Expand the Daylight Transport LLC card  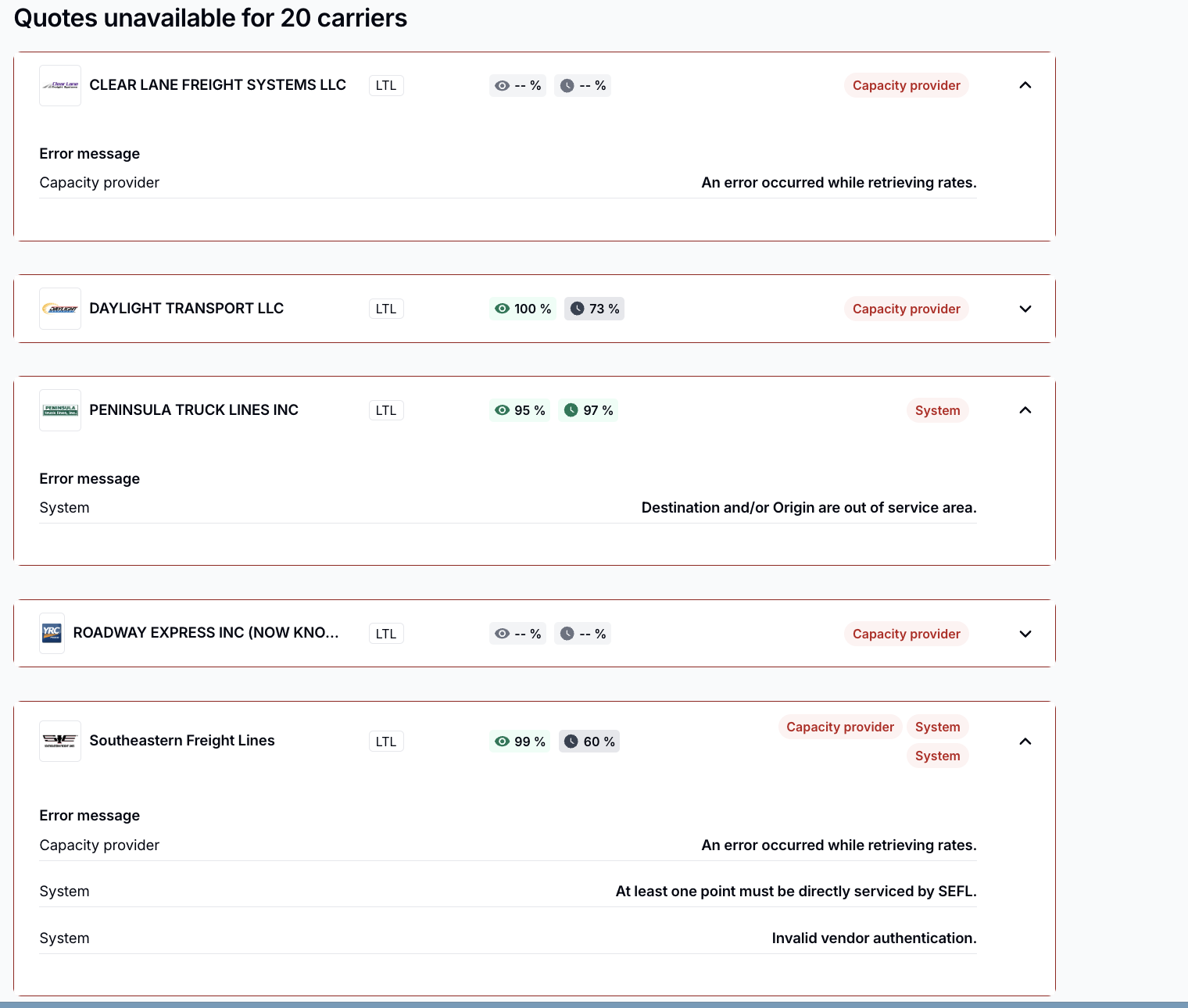[x=1025, y=309]
